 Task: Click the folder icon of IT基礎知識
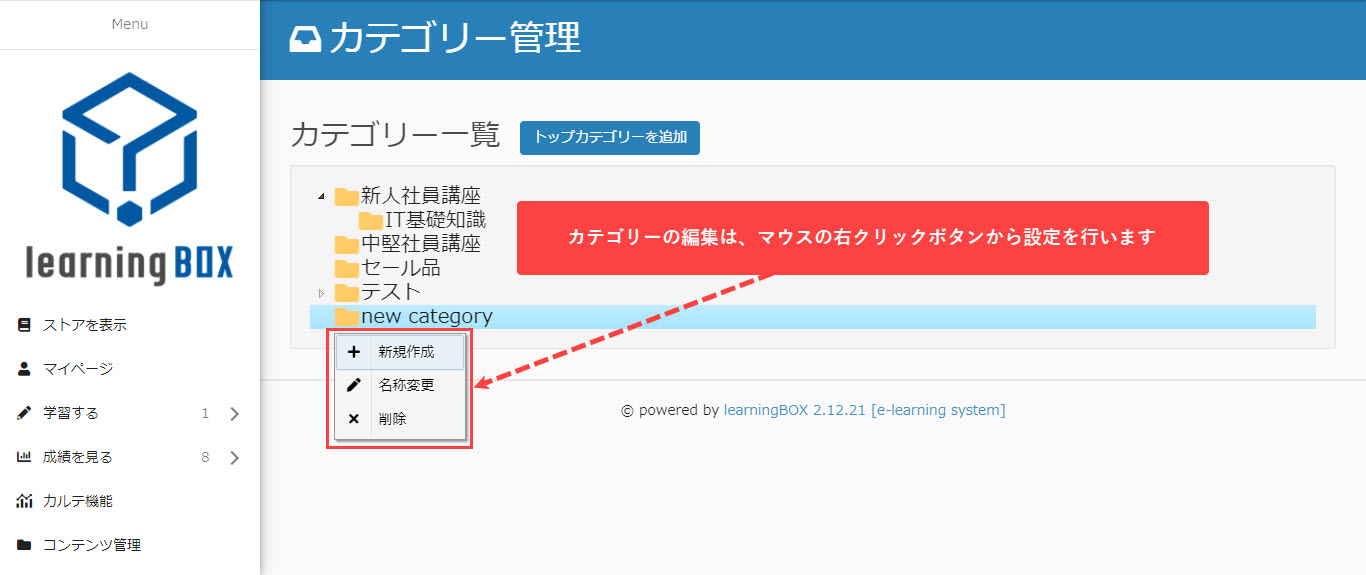[371, 220]
